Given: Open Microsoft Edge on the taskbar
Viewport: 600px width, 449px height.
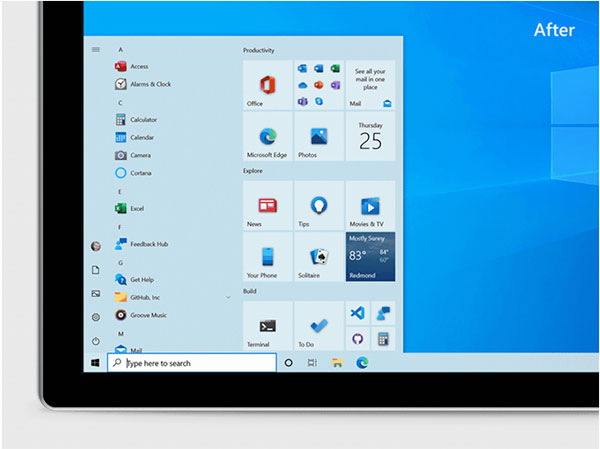Looking at the screenshot, I should [x=362, y=363].
